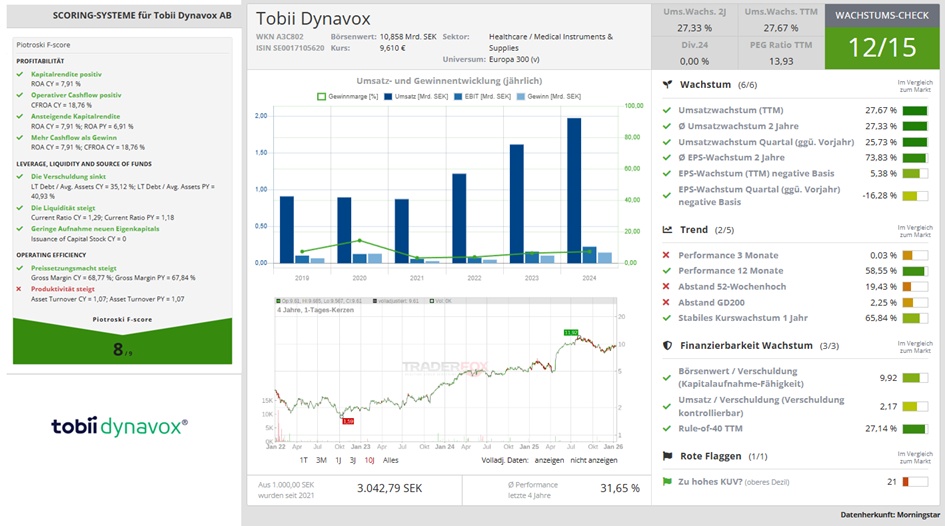Click 'nicht anzeigen' for Volladj. Daten
Image resolution: width=945 pixels, height=526 pixels.
pyautogui.click(x=592, y=460)
